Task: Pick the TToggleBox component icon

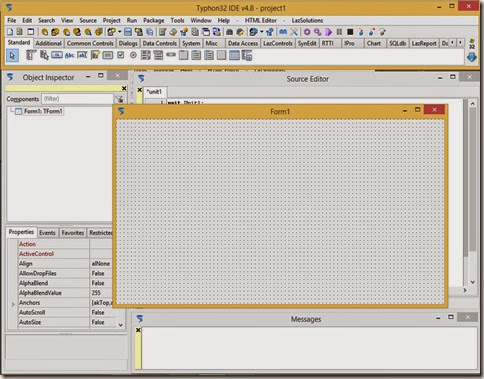Action: pyautogui.click(x=108, y=55)
